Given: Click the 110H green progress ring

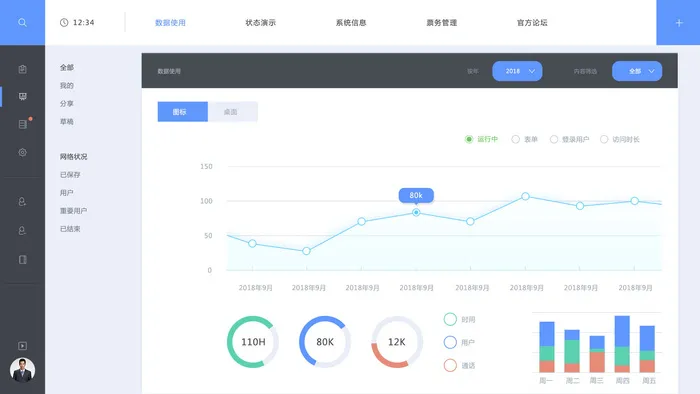Looking at the screenshot, I should tap(253, 342).
